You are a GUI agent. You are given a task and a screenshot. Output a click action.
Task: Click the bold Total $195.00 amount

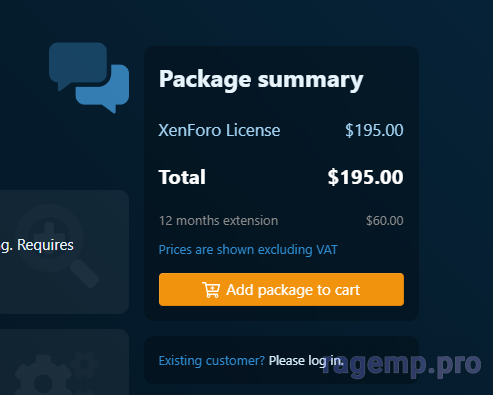(x=365, y=177)
